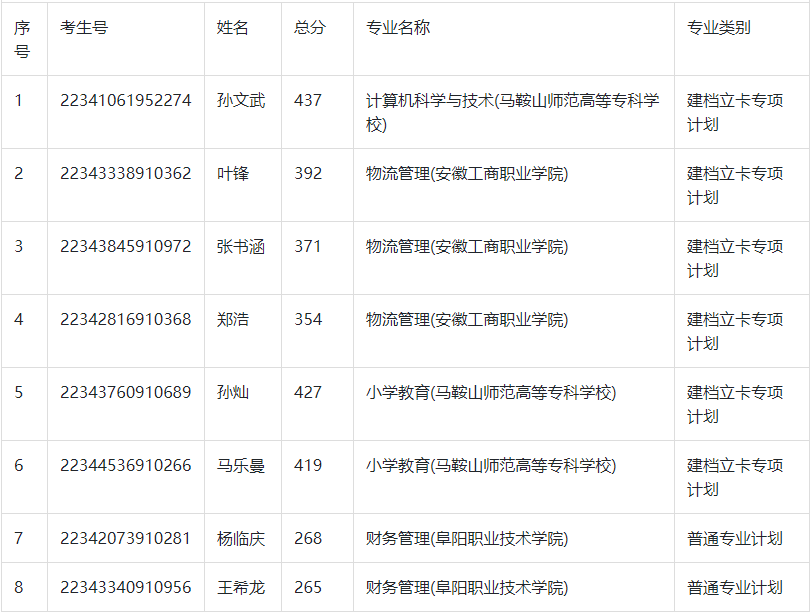Click the score 371
This screenshot has width=811, height=614.
tap(308, 246)
